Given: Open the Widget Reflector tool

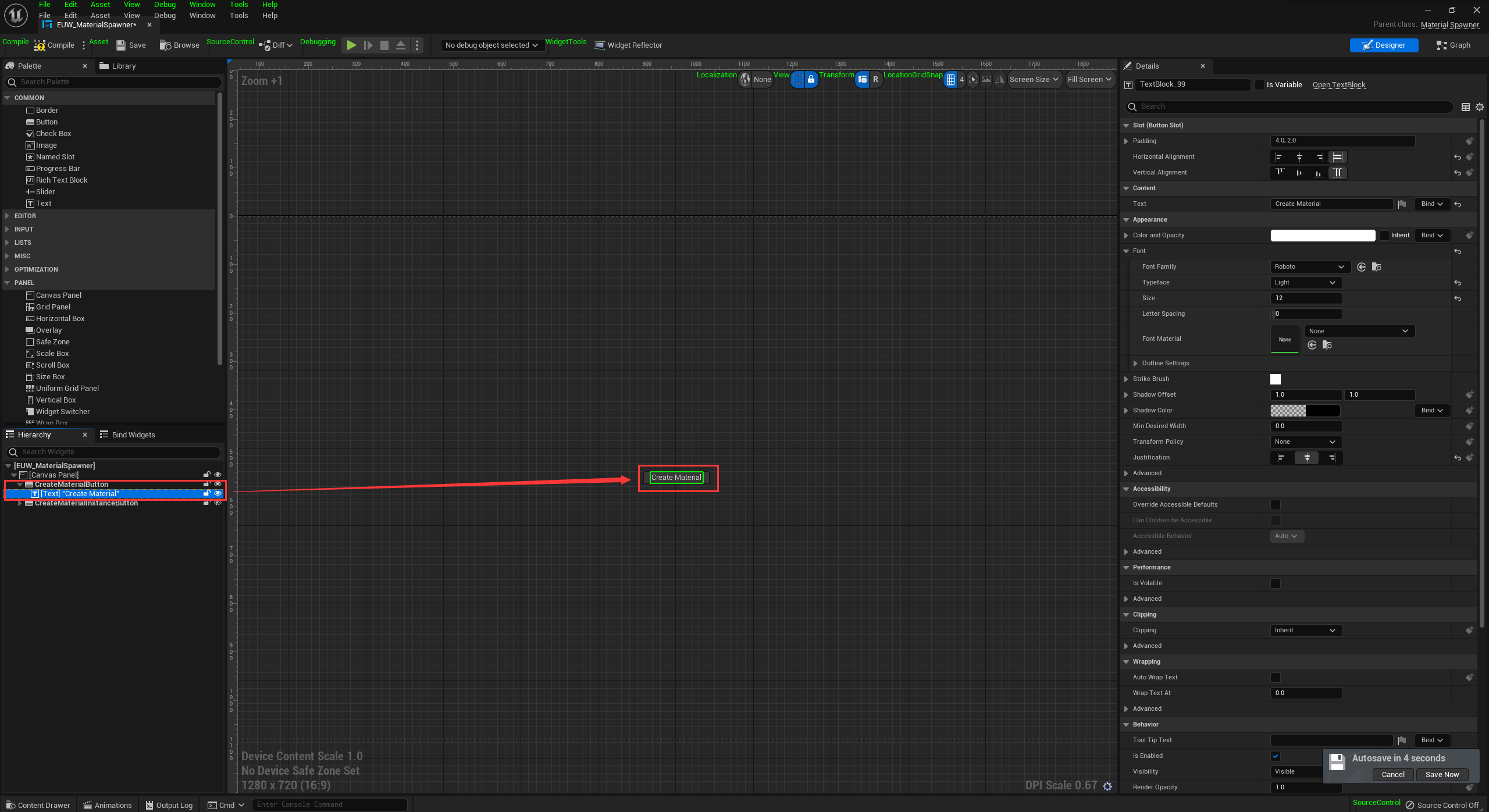Looking at the screenshot, I should [x=628, y=45].
